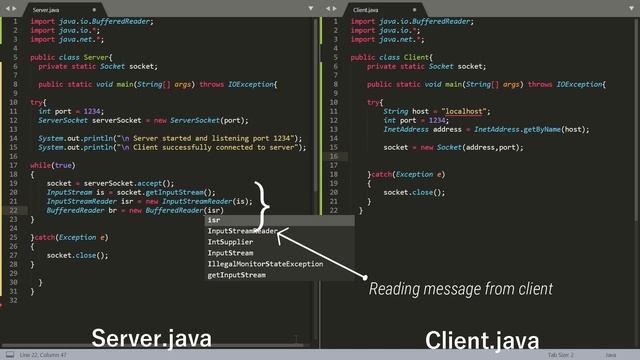Pick IllegalMonitorStateException from autocomplete popup
Viewport: 640px width, 360px height.
[x=280, y=264]
